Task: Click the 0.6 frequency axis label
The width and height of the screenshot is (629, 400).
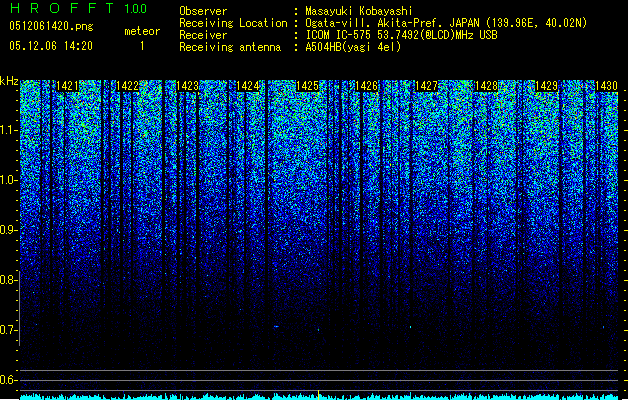Action: [x=9, y=380]
